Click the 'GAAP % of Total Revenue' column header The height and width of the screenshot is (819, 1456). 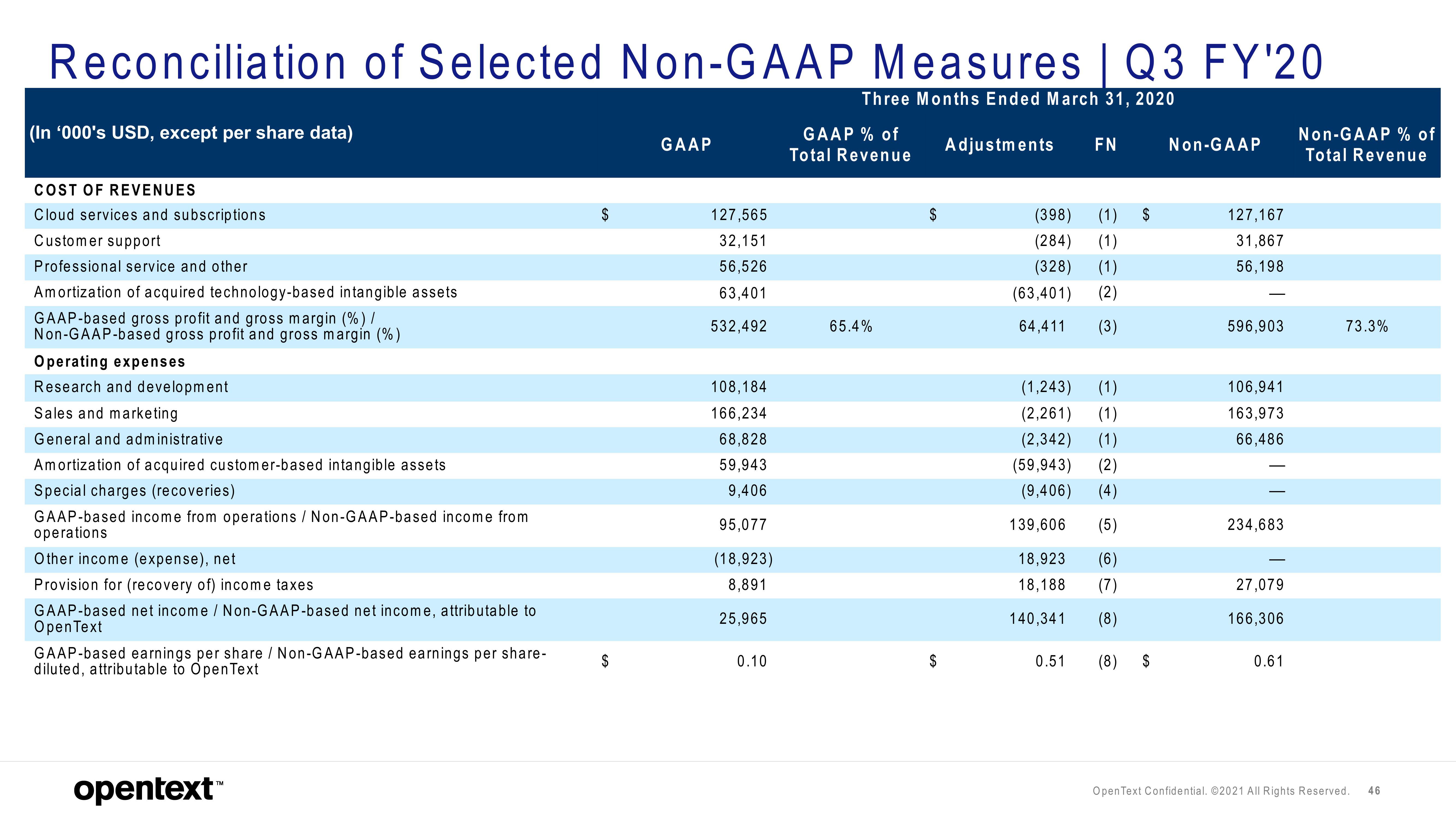(x=850, y=145)
